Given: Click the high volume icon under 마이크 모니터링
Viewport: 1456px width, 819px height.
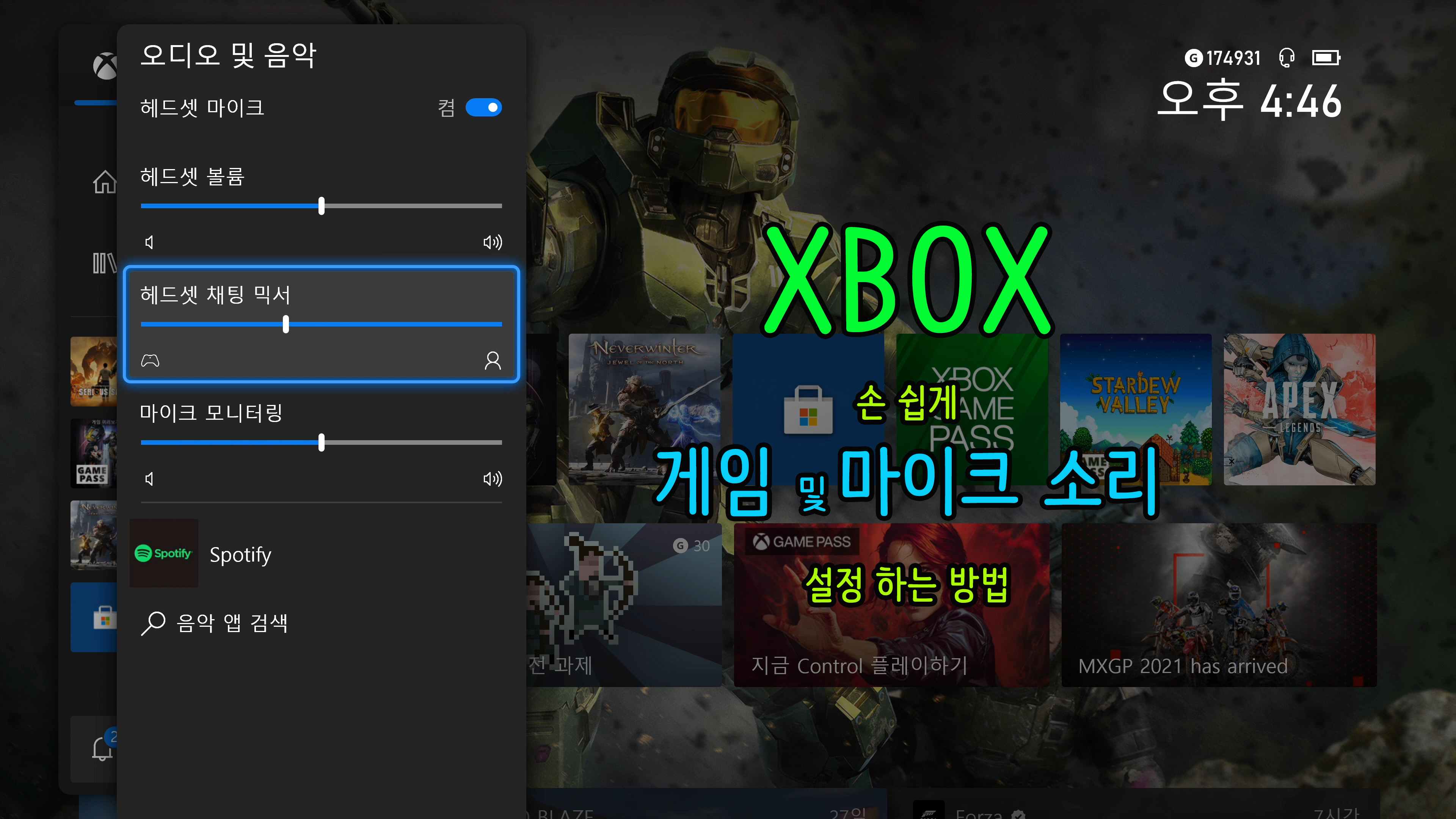Looking at the screenshot, I should [492, 479].
